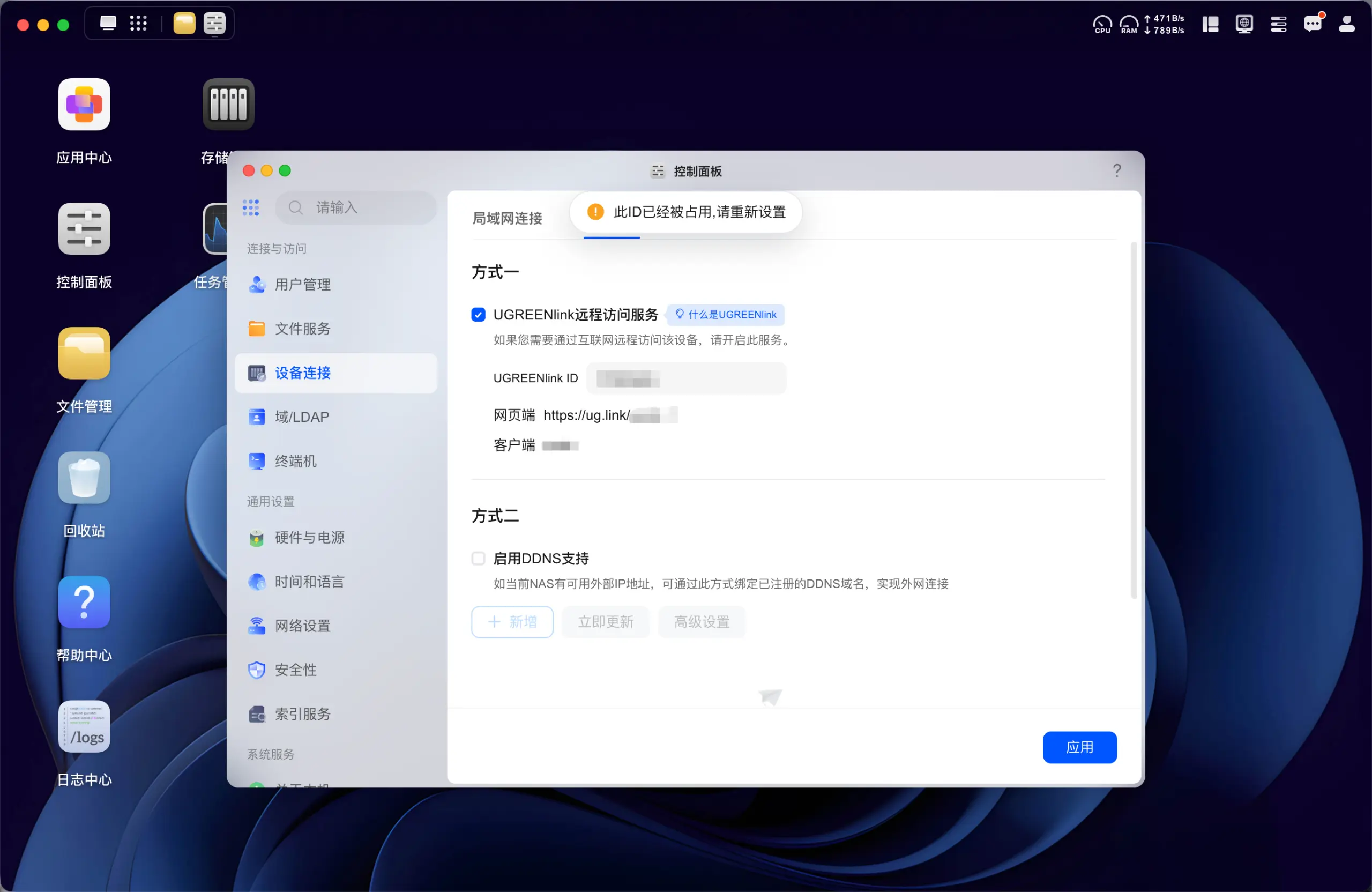
Task: Select 文件服务 in sidebar
Action: (336, 329)
